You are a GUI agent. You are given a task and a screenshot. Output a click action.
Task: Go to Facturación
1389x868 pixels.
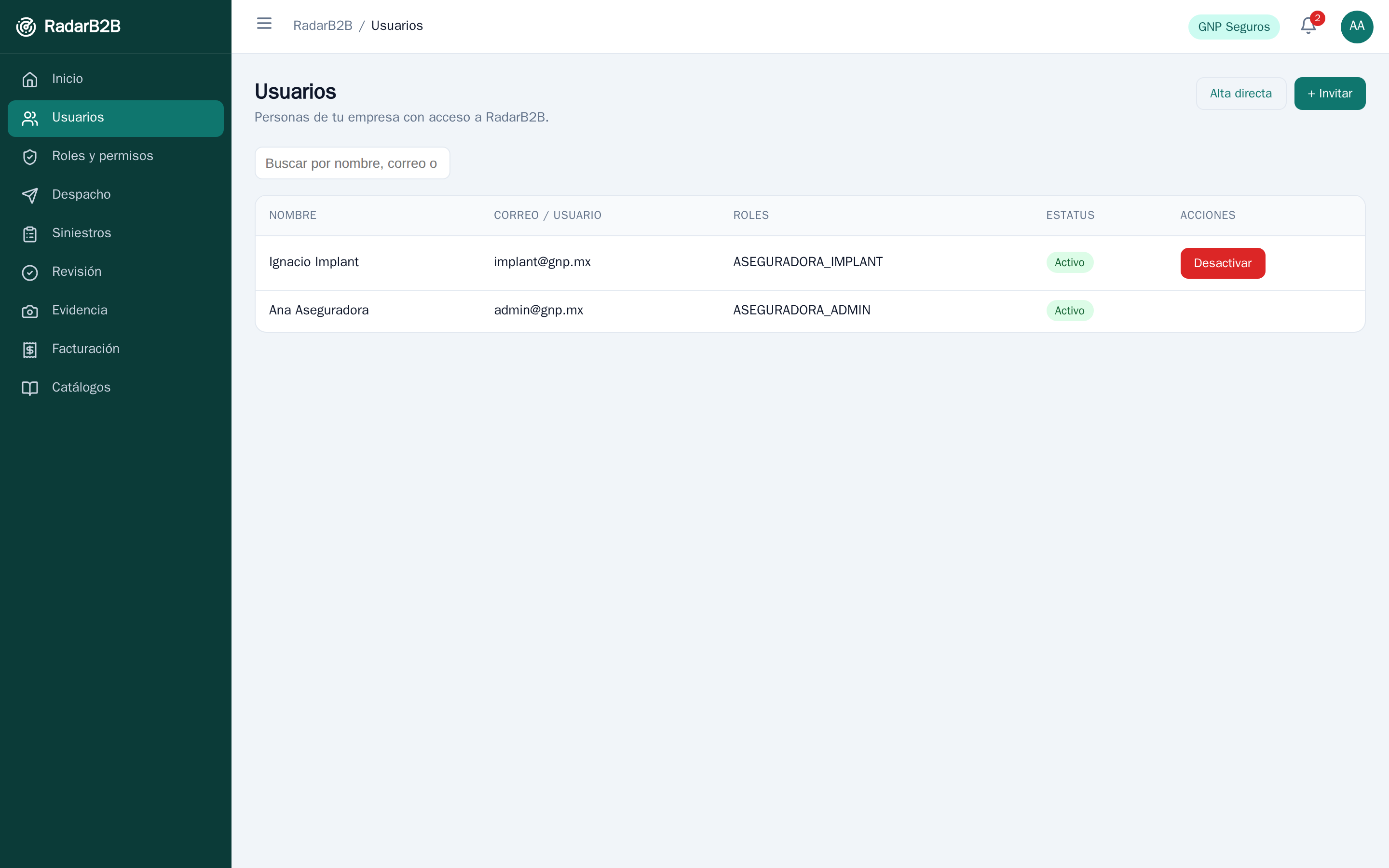[115, 349]
